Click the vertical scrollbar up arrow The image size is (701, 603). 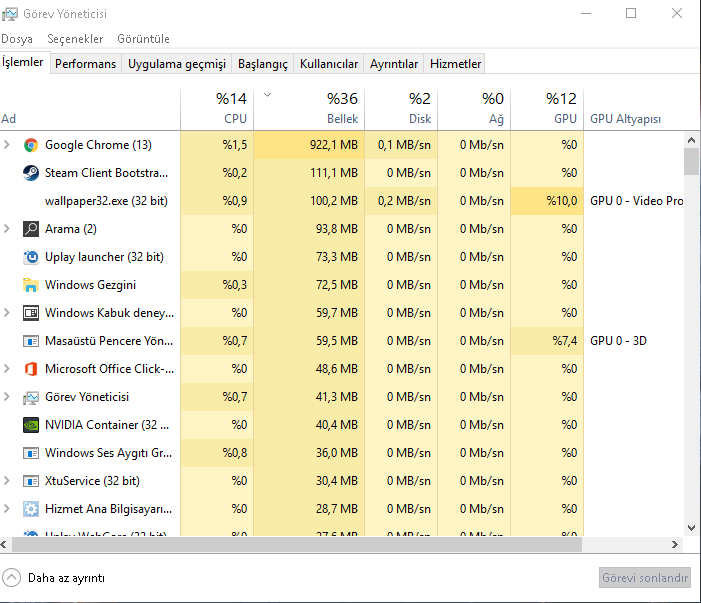(x=692, y=140)
